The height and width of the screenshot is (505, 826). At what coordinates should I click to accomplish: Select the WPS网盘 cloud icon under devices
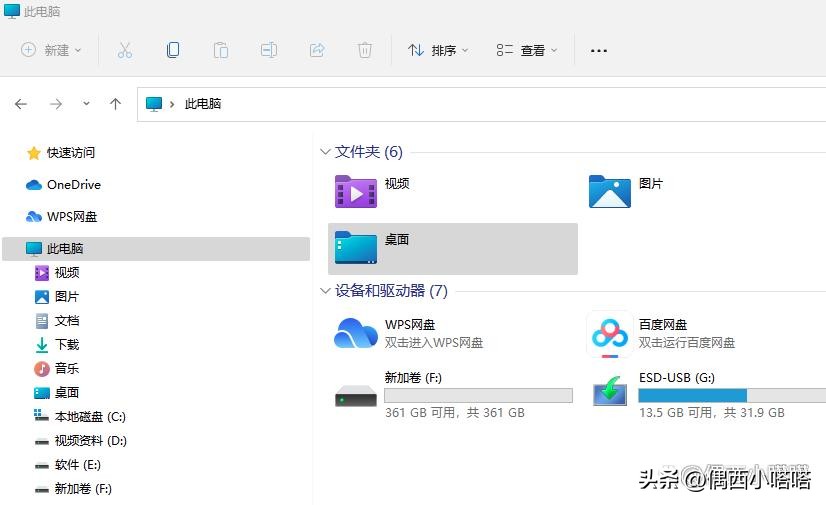356,333
